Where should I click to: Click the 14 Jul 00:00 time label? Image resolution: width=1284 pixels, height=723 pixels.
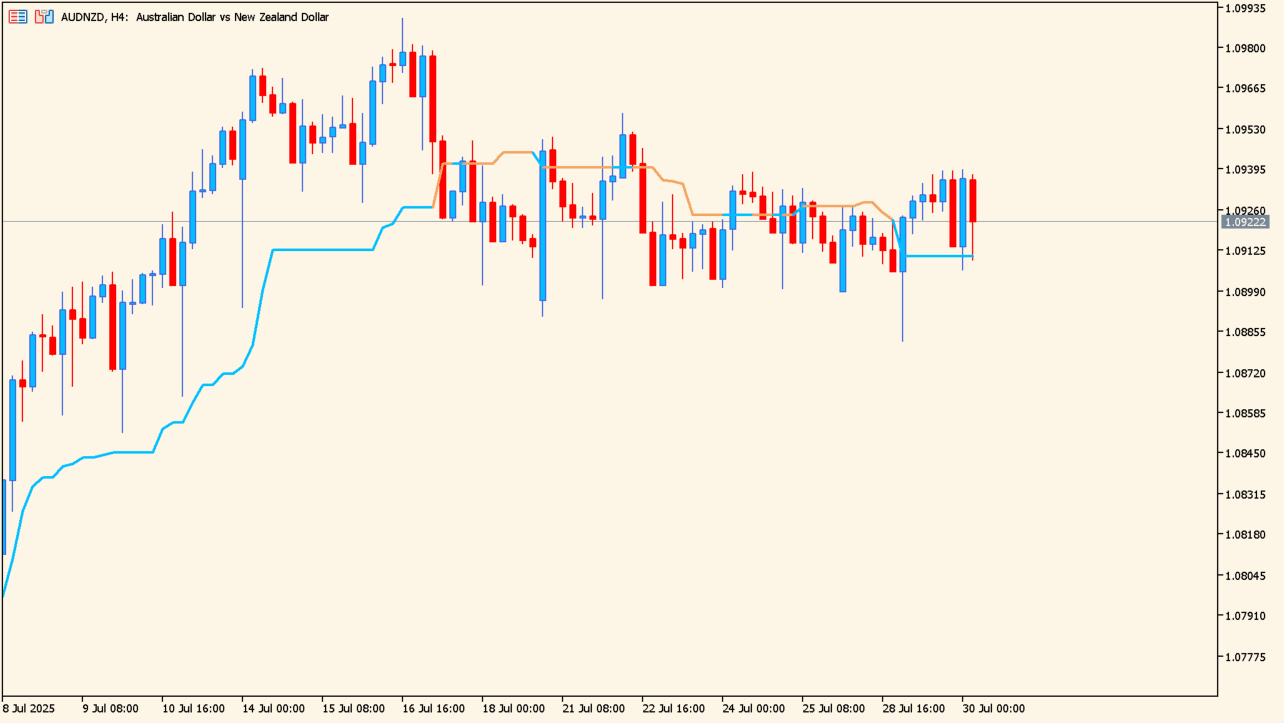coord(273,709)
